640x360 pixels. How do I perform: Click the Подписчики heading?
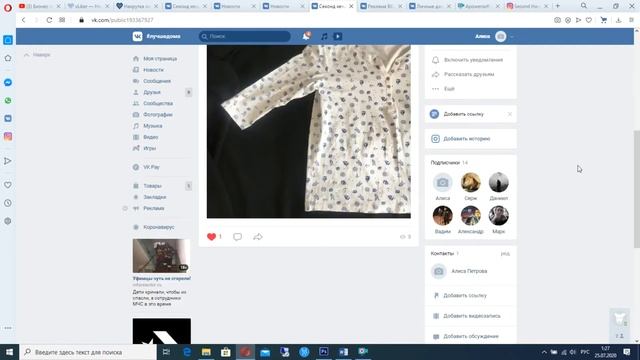(x=445, y=162)
